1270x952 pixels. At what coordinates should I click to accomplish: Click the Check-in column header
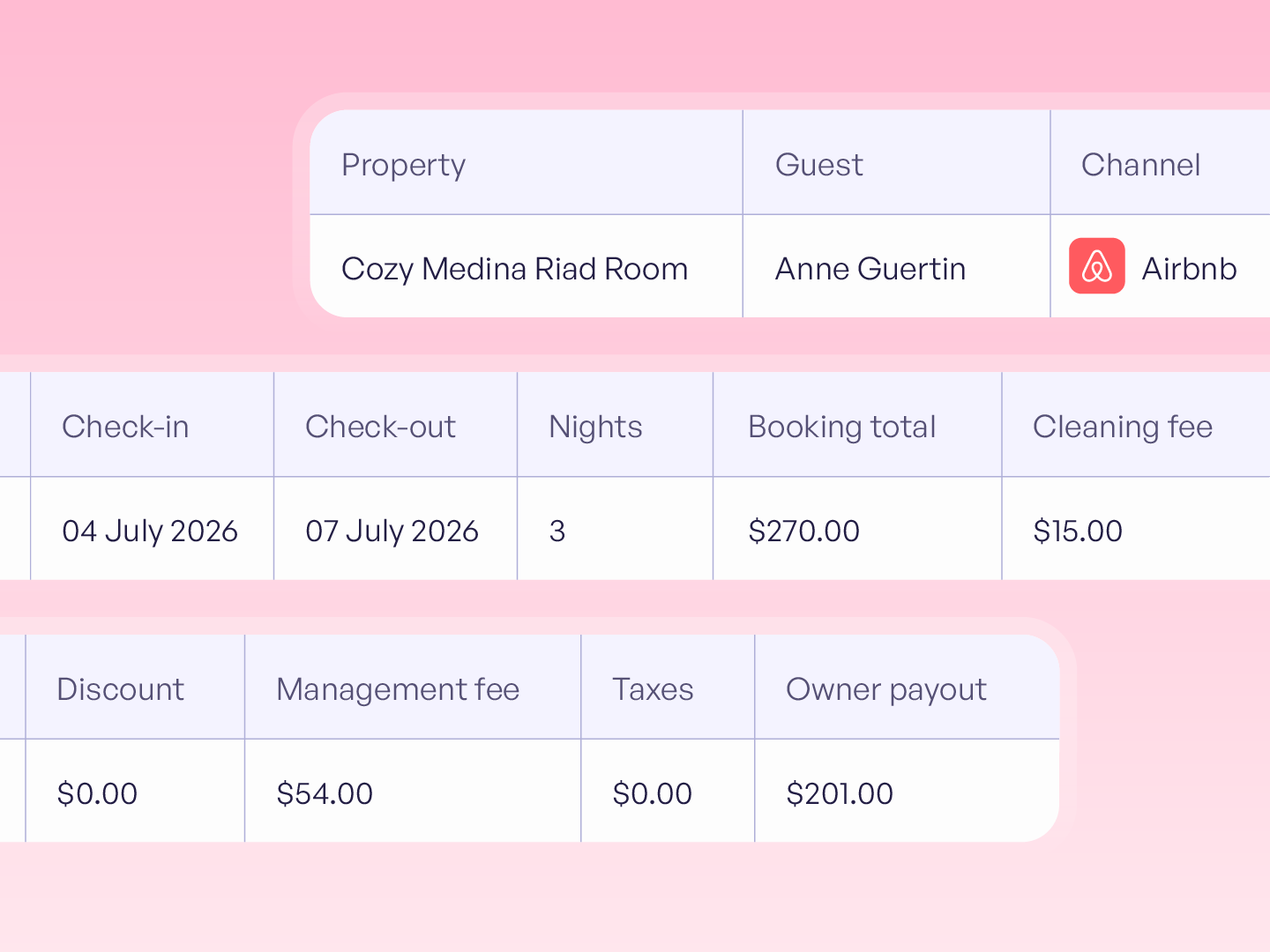(125, 427)
